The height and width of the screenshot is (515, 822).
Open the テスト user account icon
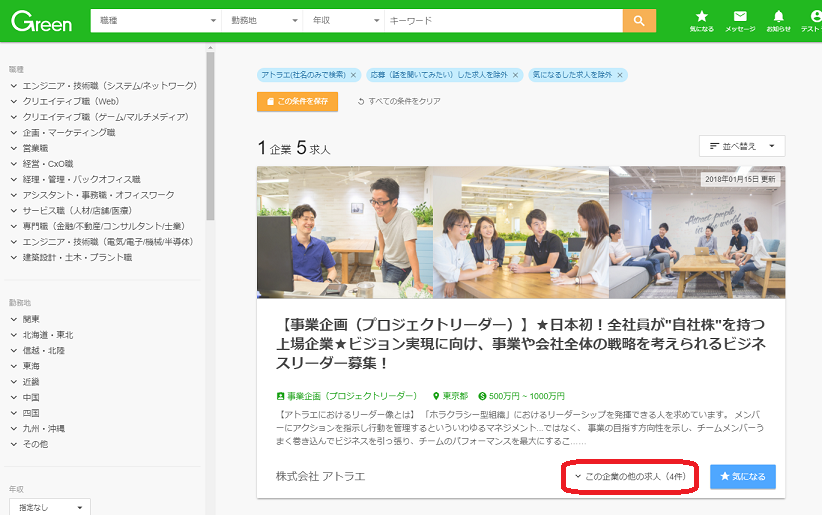pos(813,21)
